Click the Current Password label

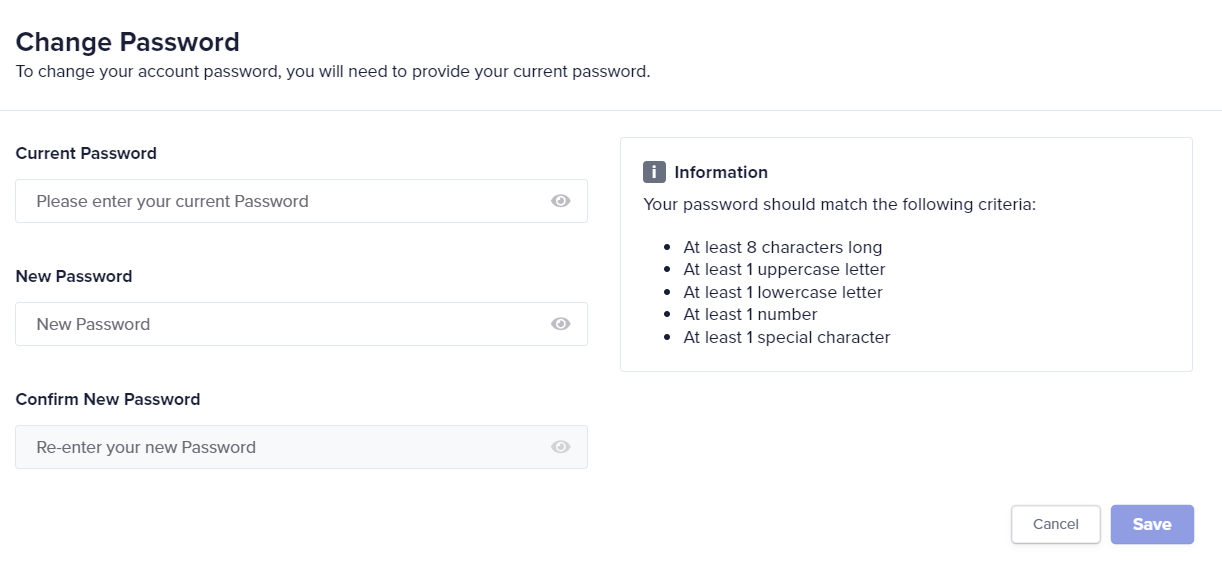click(x=86, y=154)
